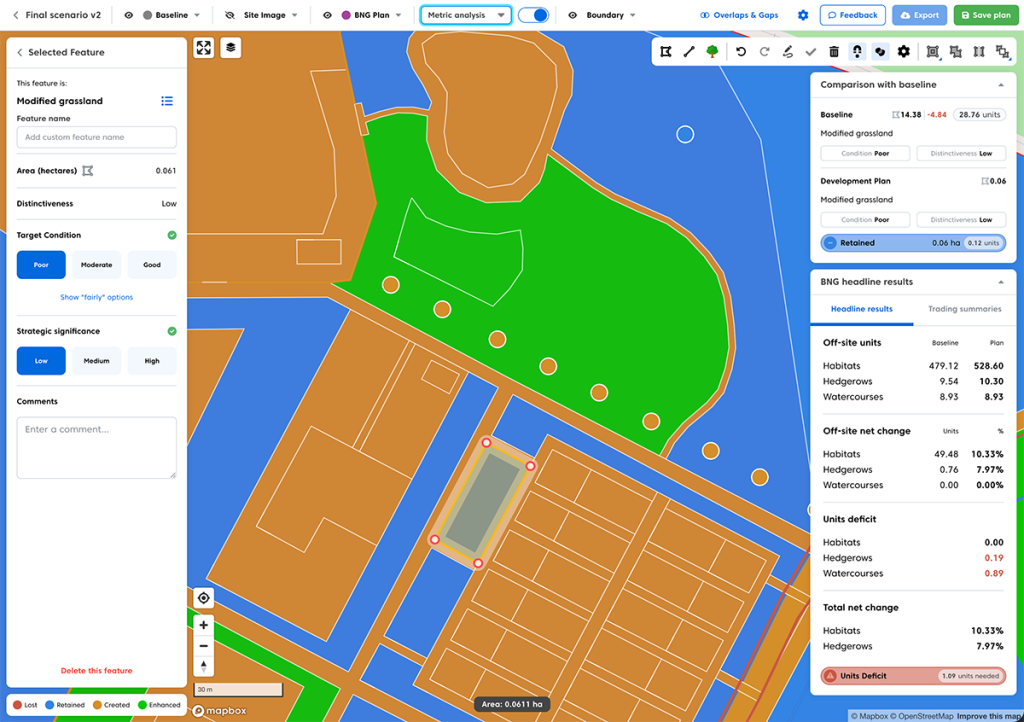Open the Headline results tab

pyautogui.click(x=862, y=309)
